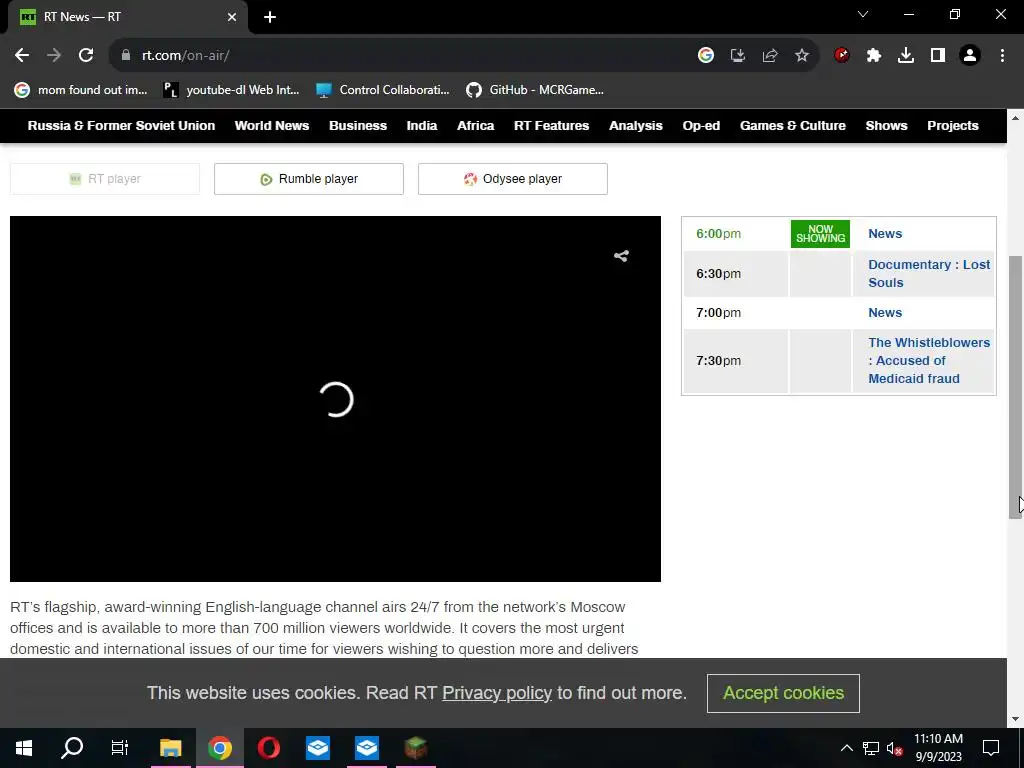Open Chrome downloads icon
Screen dimensions: 1024x768
coord(906,56)
